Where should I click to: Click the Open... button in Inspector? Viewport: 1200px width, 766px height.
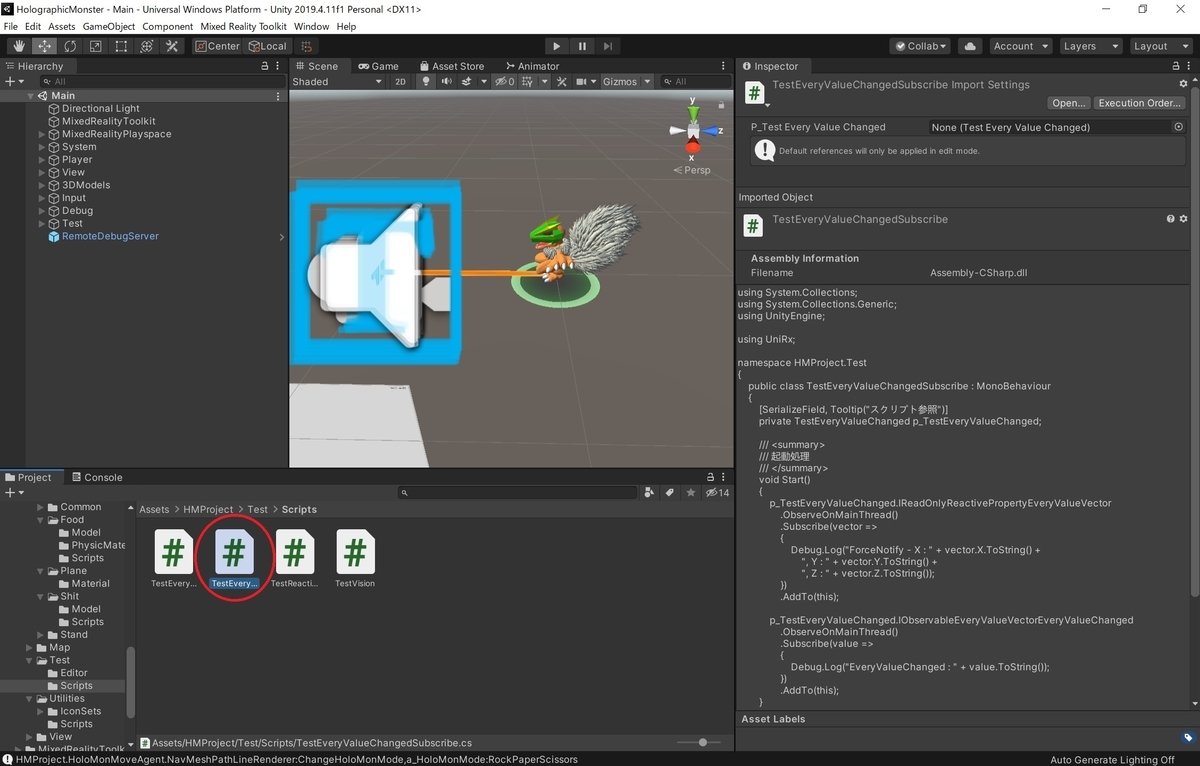[1068, 103]
